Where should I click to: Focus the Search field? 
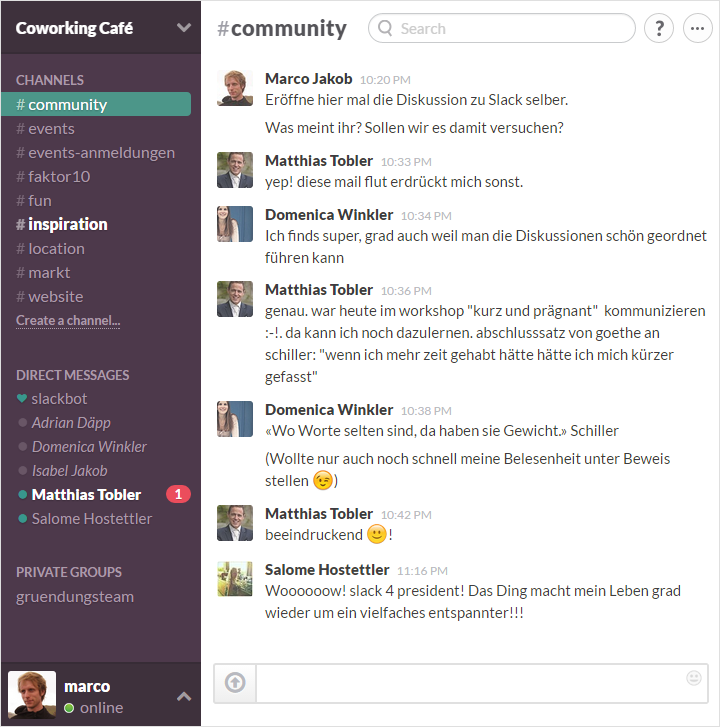[502, 28]
